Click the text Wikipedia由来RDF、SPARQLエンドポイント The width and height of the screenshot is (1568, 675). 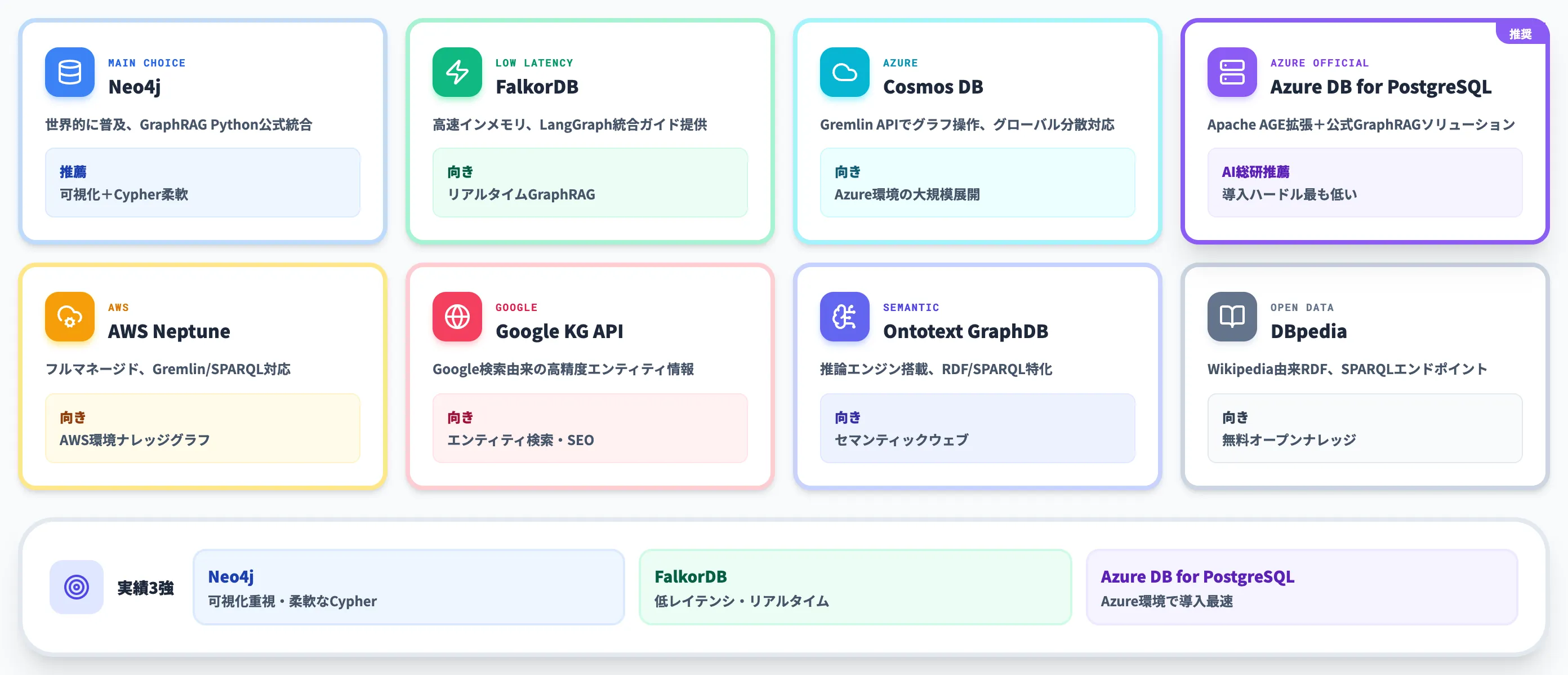1347,369
